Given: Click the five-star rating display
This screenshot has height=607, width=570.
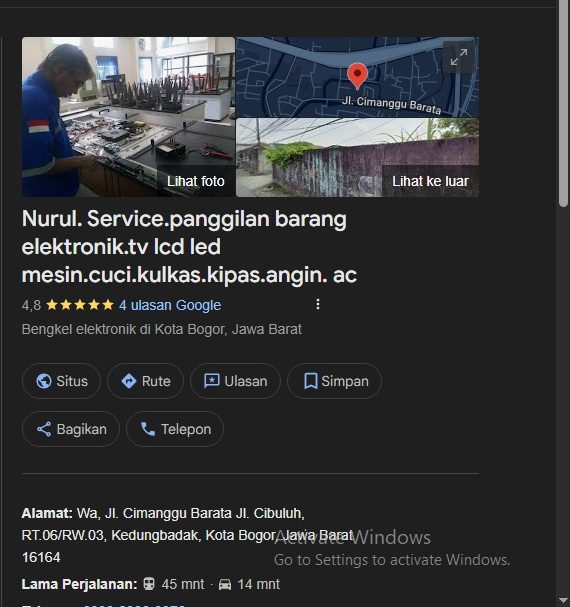Looking at the screenshot, I should click(80, 305).
